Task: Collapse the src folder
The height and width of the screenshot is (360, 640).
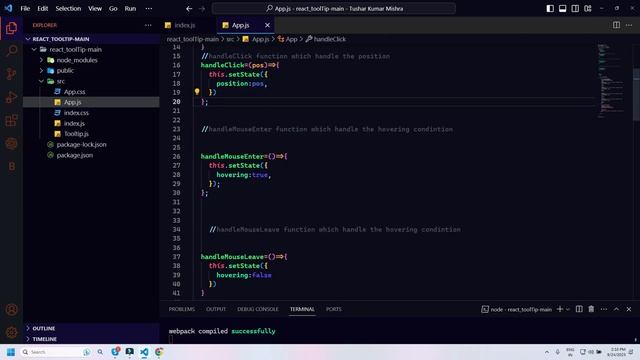Action: coord(91,81)
